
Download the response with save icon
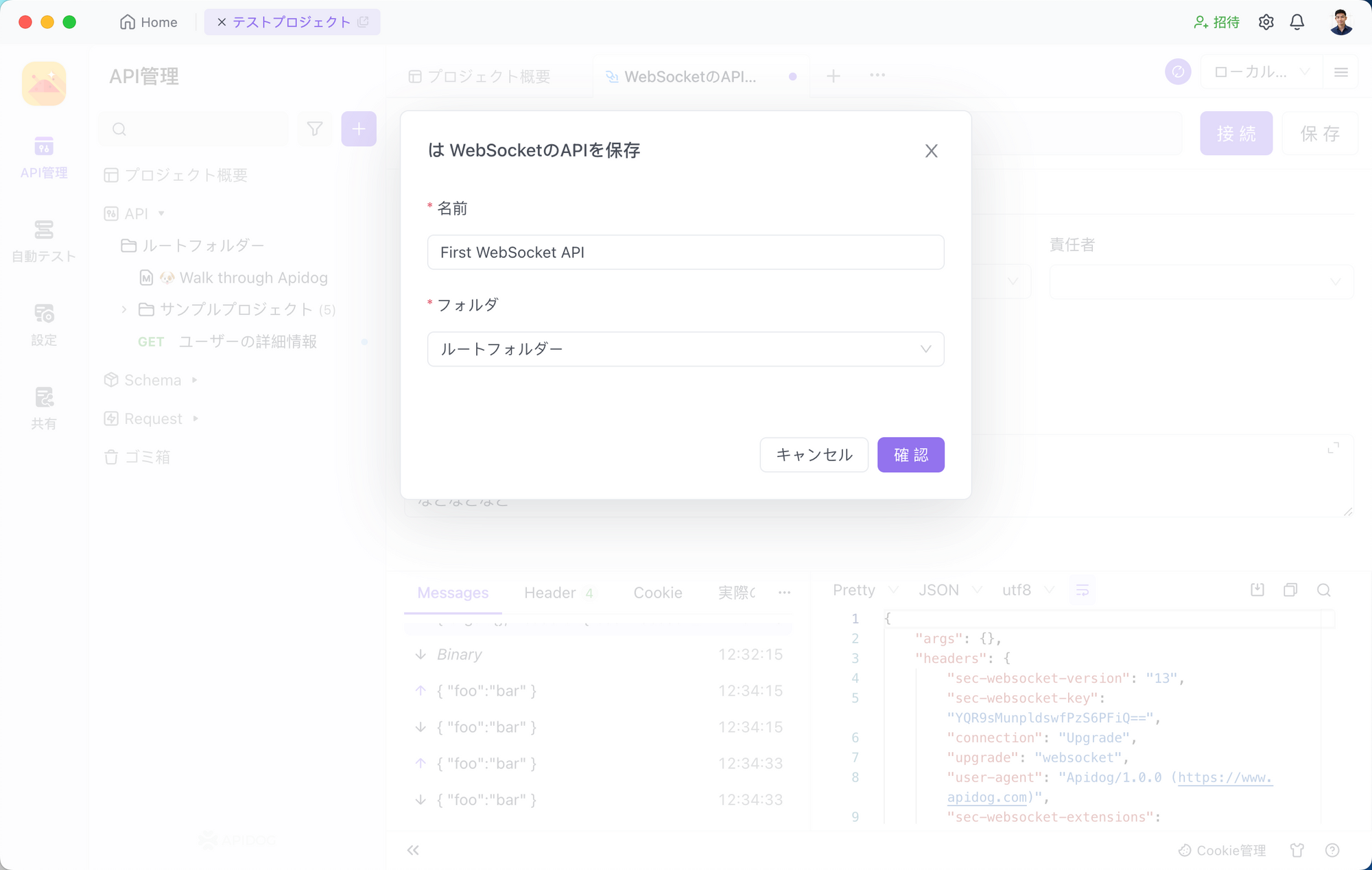click(1257, 590)
